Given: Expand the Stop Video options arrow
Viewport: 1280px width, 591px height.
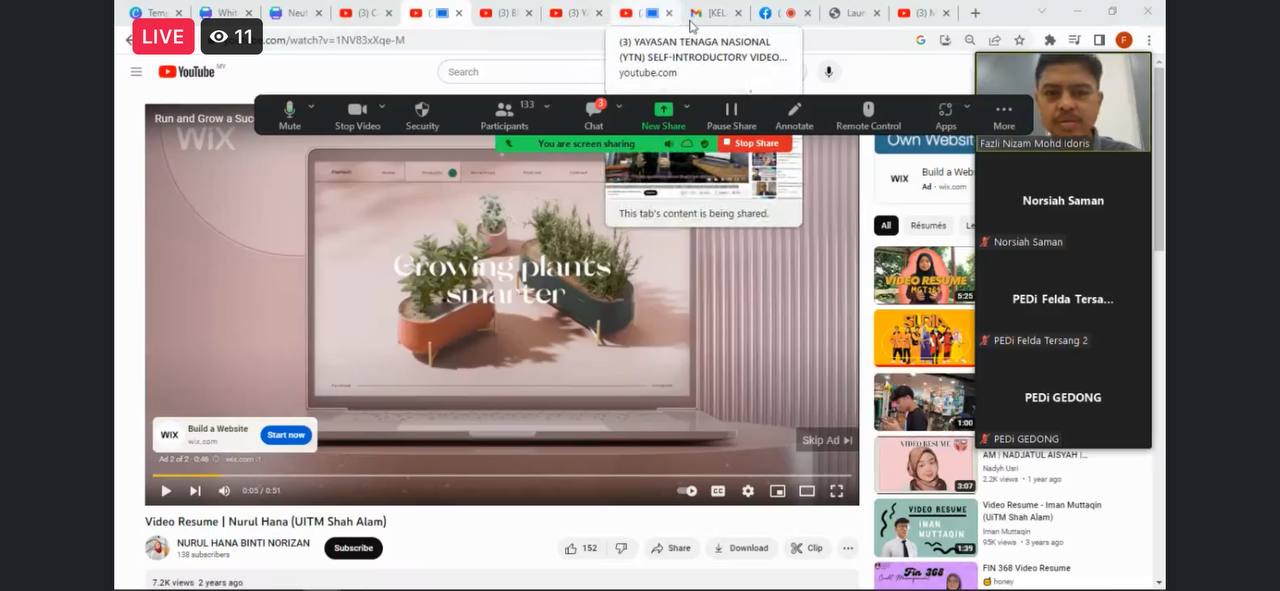Looking at the screenshot, I should 382,106.
